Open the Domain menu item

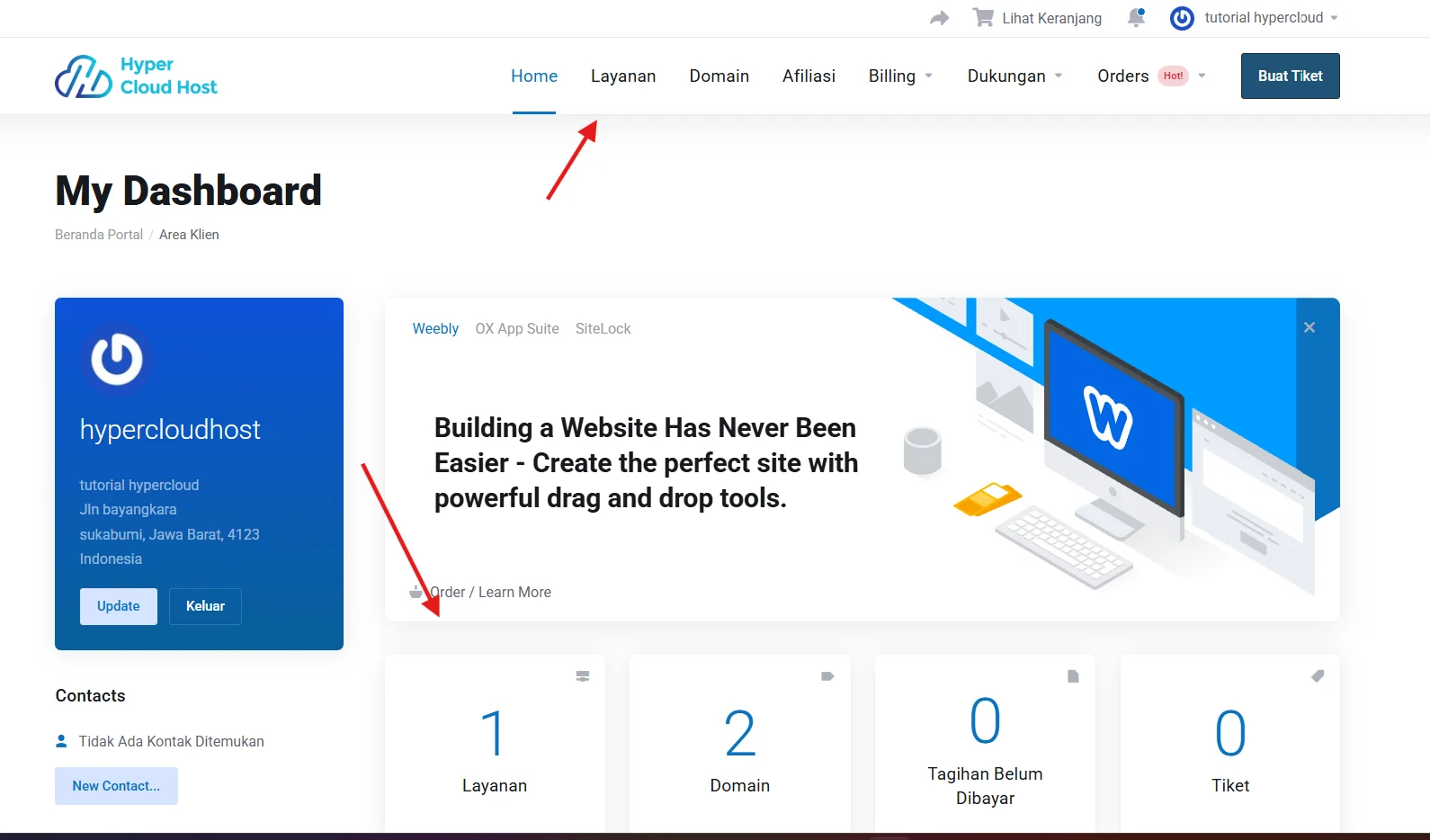pyautogui.click(x=719, y=76)
